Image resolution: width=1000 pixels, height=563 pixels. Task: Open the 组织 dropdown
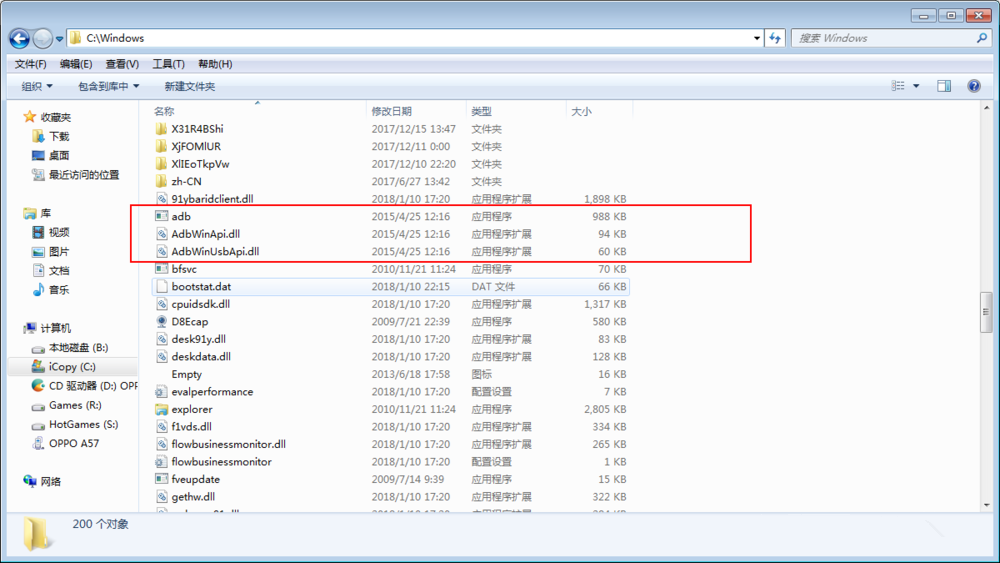click(37, 86)
